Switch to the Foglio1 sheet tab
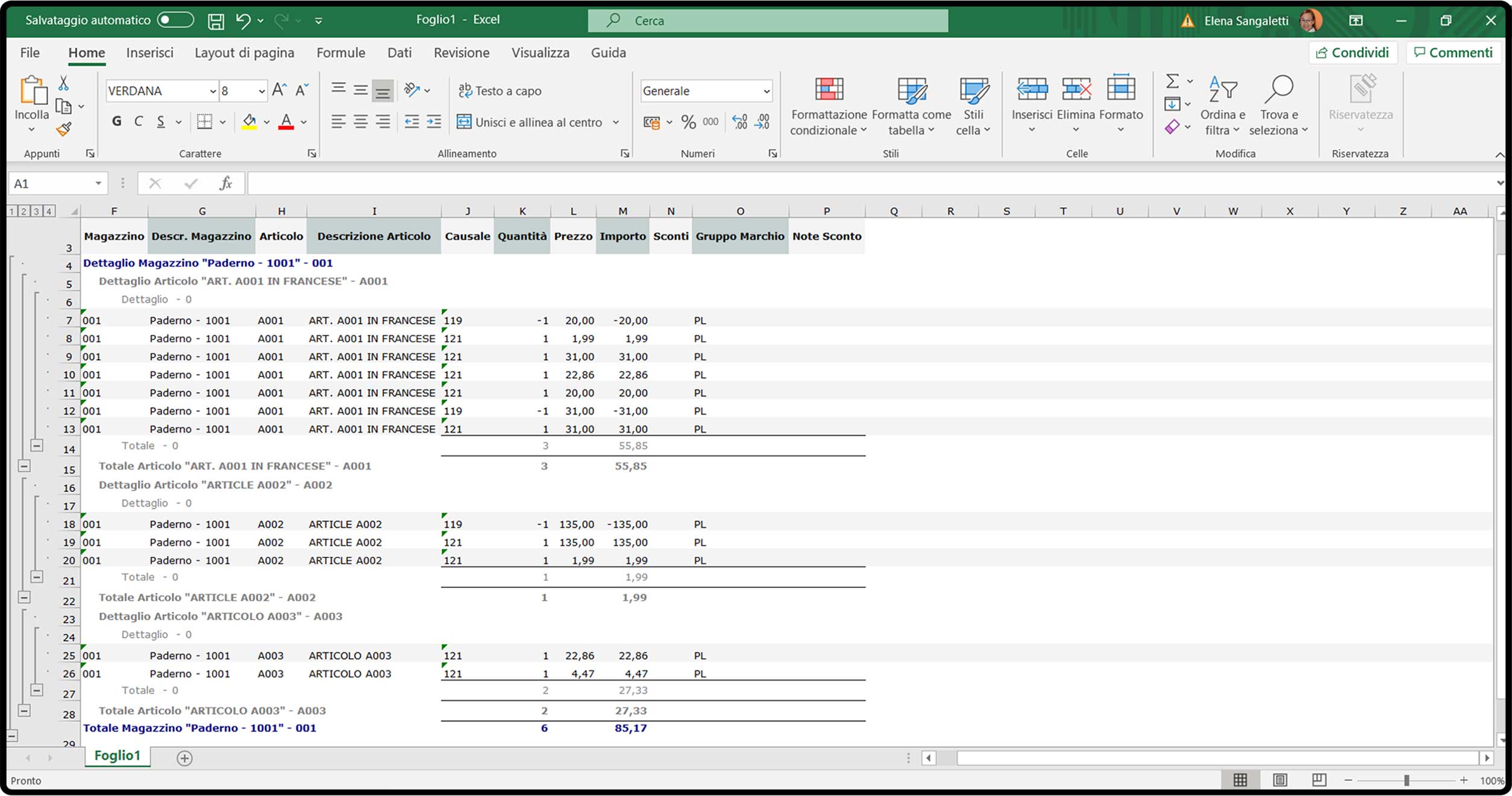The image size is (1512, 796). 118,756
